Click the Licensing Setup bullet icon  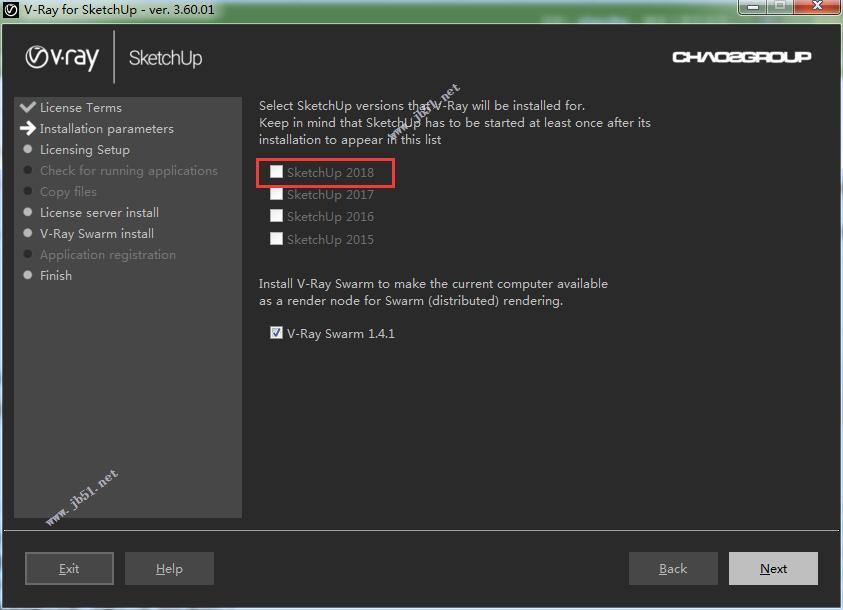click(28, 149)
